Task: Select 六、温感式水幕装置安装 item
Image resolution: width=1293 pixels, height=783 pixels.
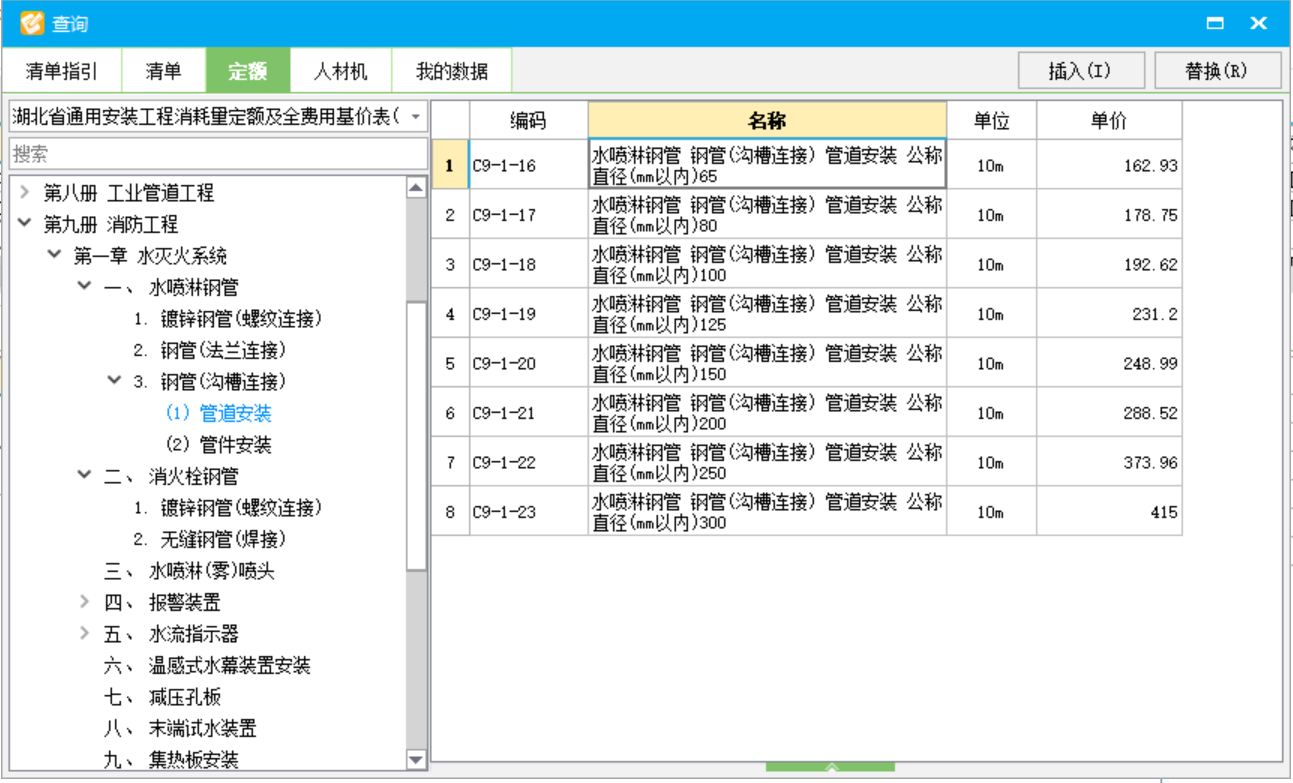Action: pyautogui.click(x=207, y=665)
